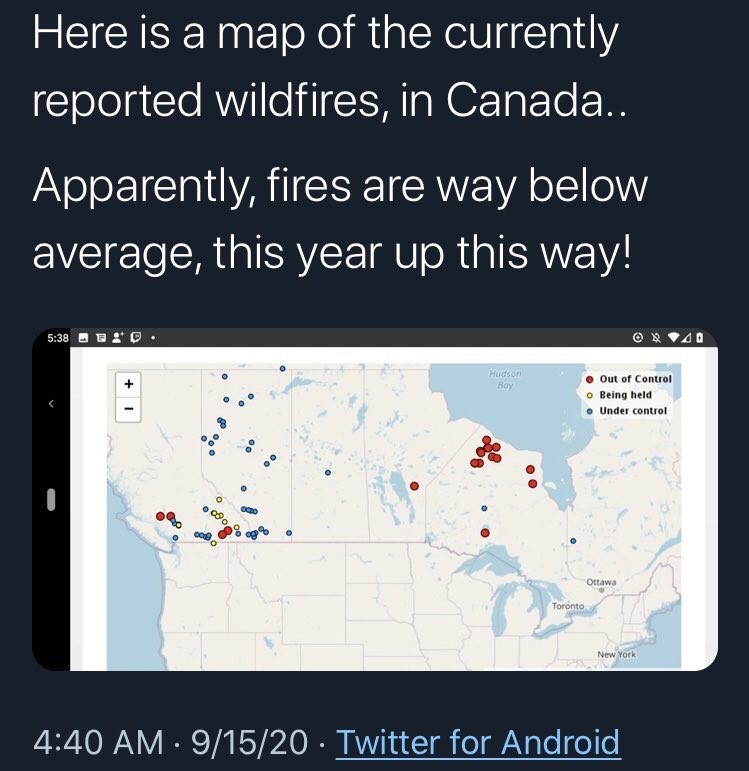
Task: Tap the back chevron on the phone's left edge
Action: [x=51, y=404]
